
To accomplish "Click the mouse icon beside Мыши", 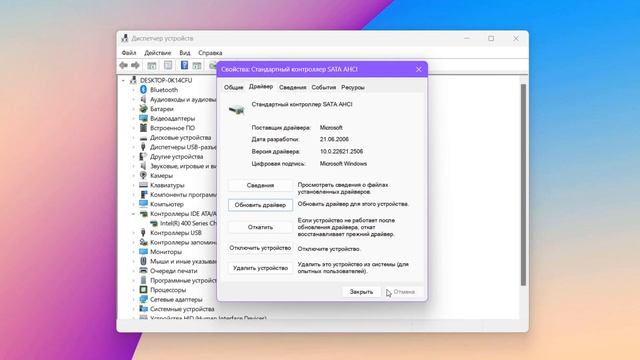I will [x=143, y=261].
